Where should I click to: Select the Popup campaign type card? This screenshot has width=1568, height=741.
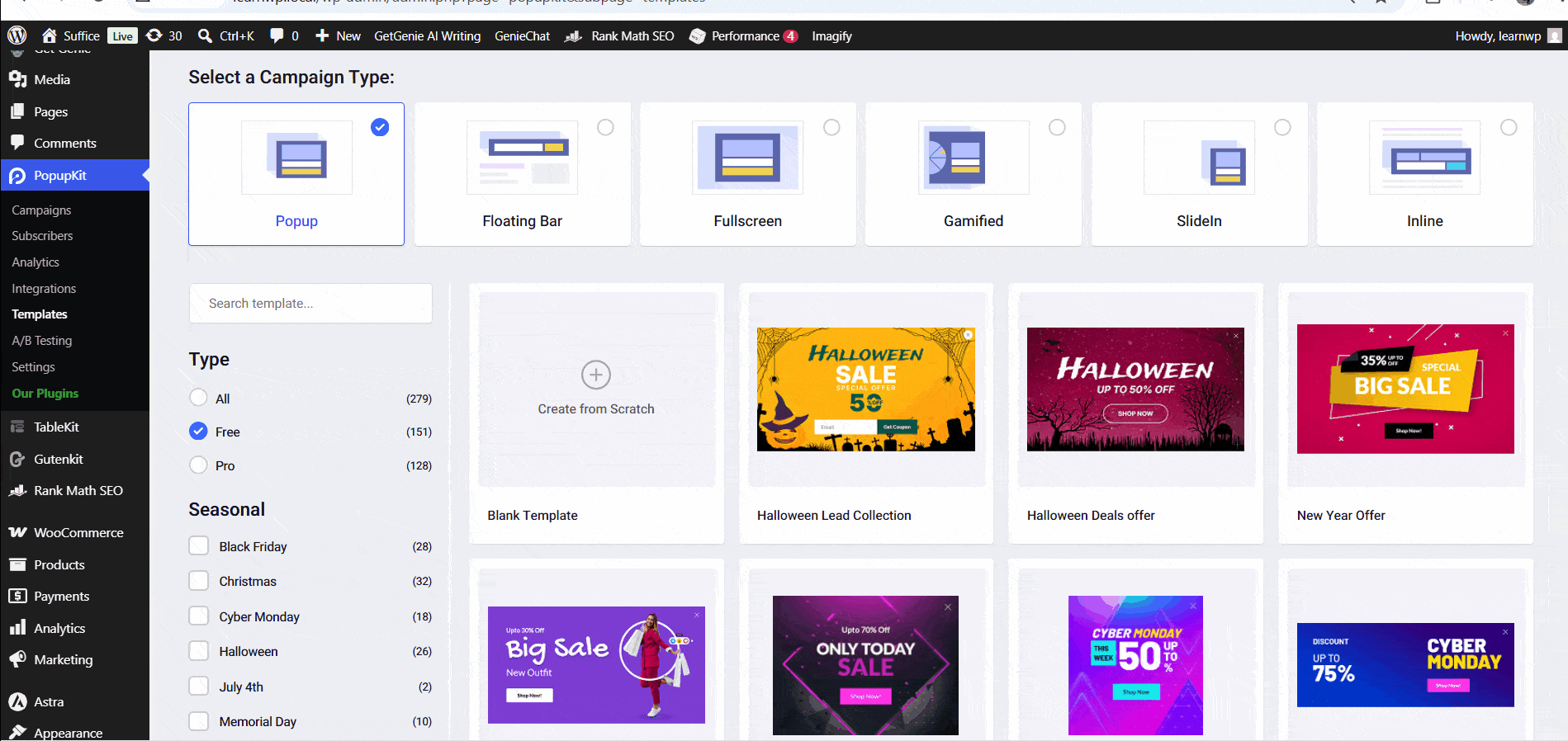[296, 173]
